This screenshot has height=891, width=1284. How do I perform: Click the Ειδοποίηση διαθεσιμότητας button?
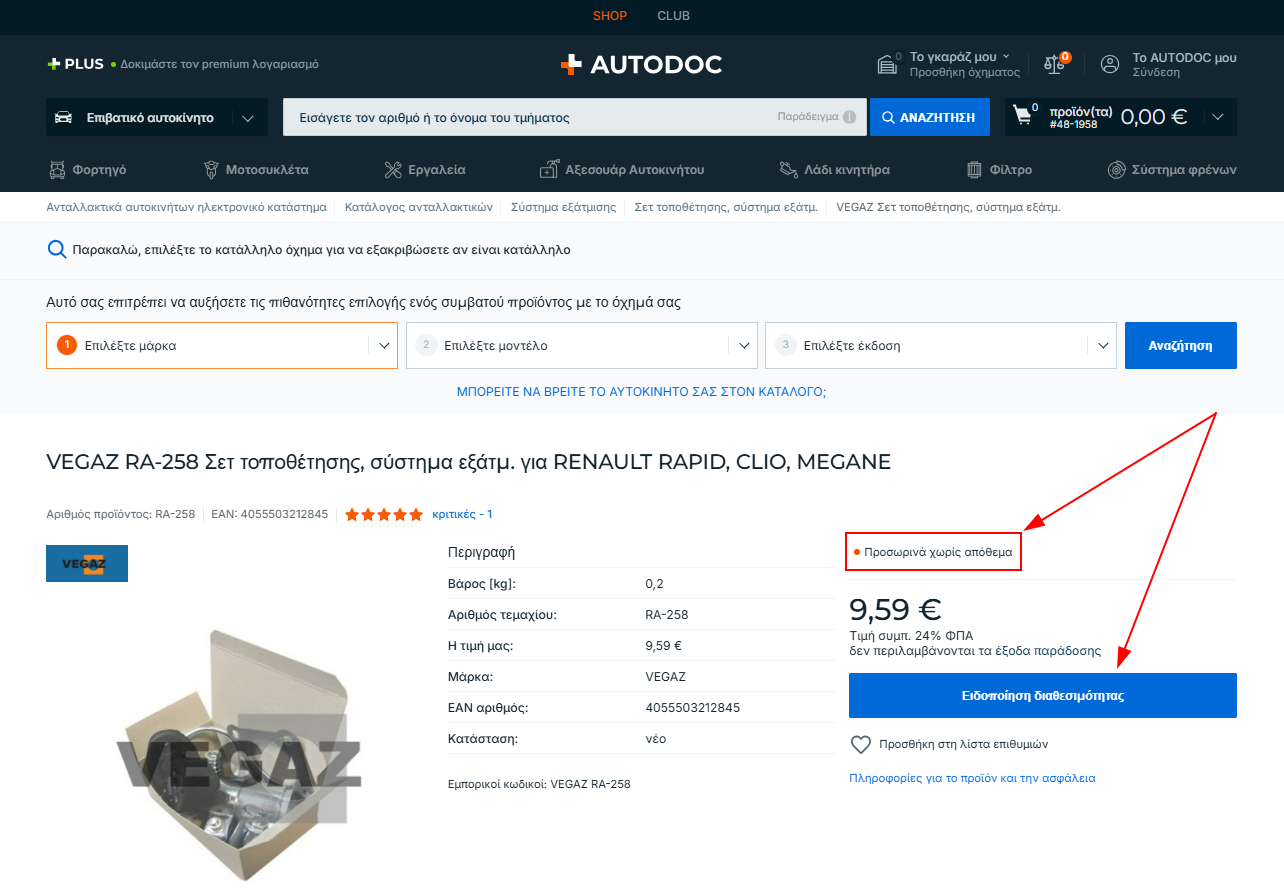tap(1043, 695)
